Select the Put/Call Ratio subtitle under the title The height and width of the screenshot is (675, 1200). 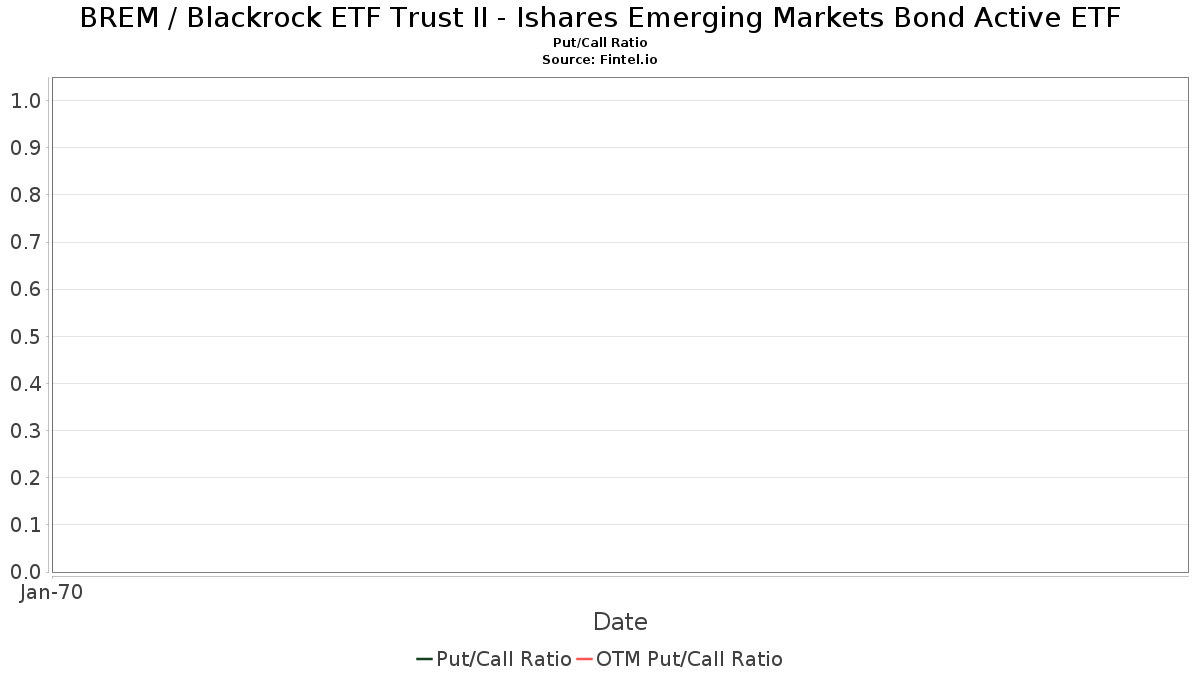pyautogui.click(x=600, y=43)
